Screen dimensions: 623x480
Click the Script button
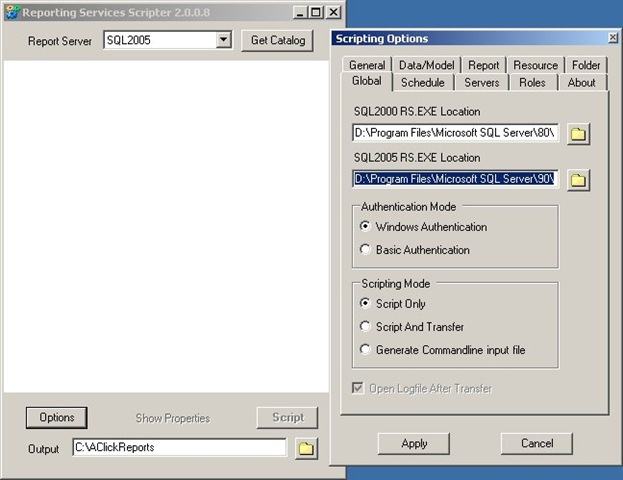tap(287, 418)
